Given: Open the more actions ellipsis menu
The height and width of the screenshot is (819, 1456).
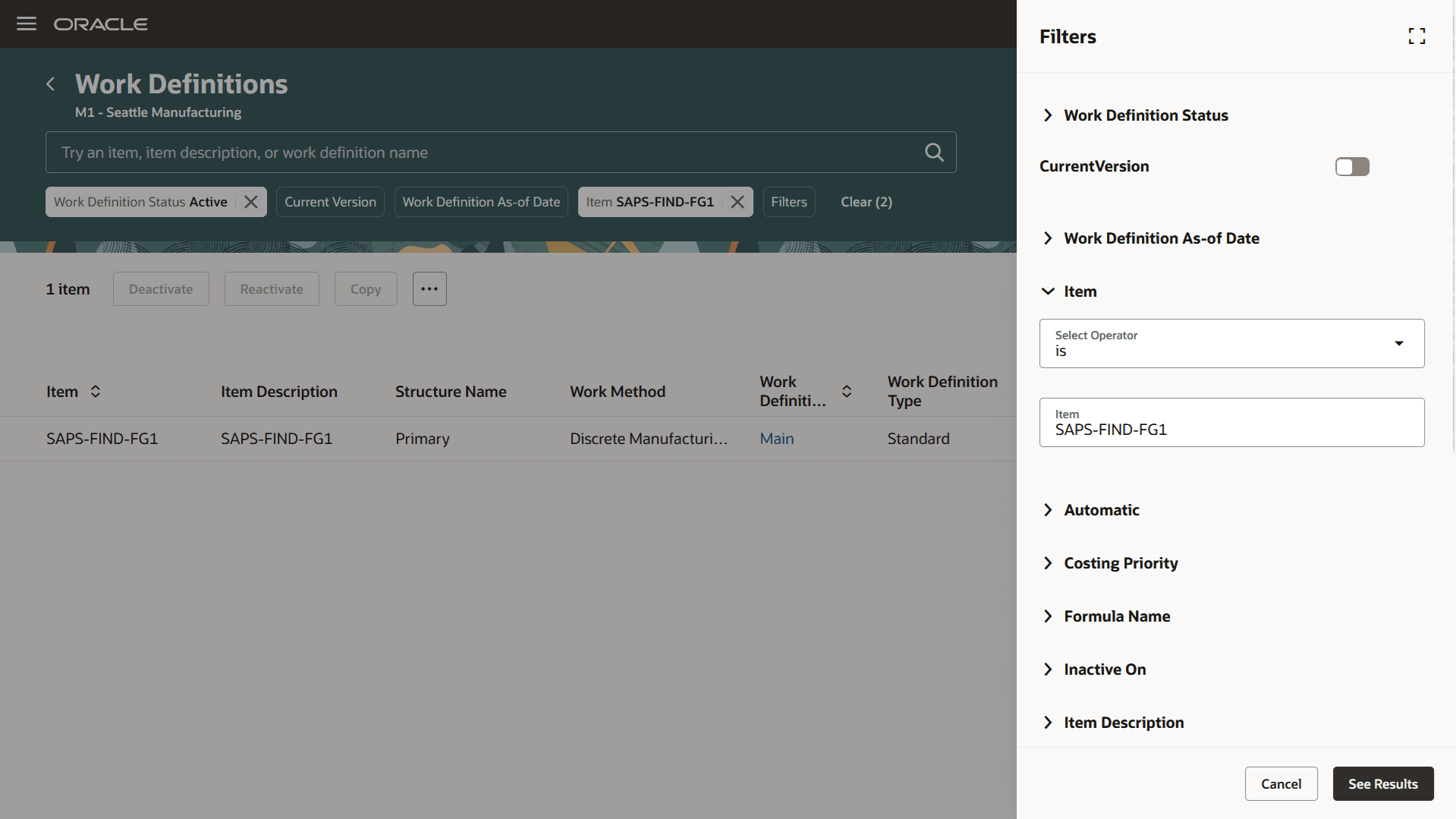Looking at the screenshot, I should (x=429, y=289).
